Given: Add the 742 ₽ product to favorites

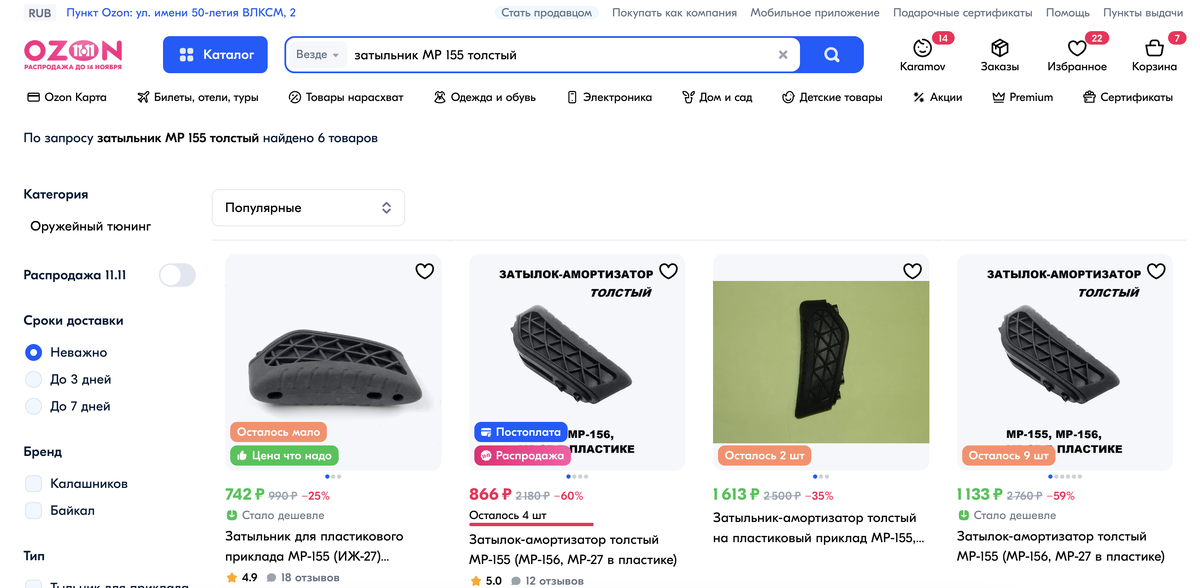Looking at the screenshot, I should [425, 271].
